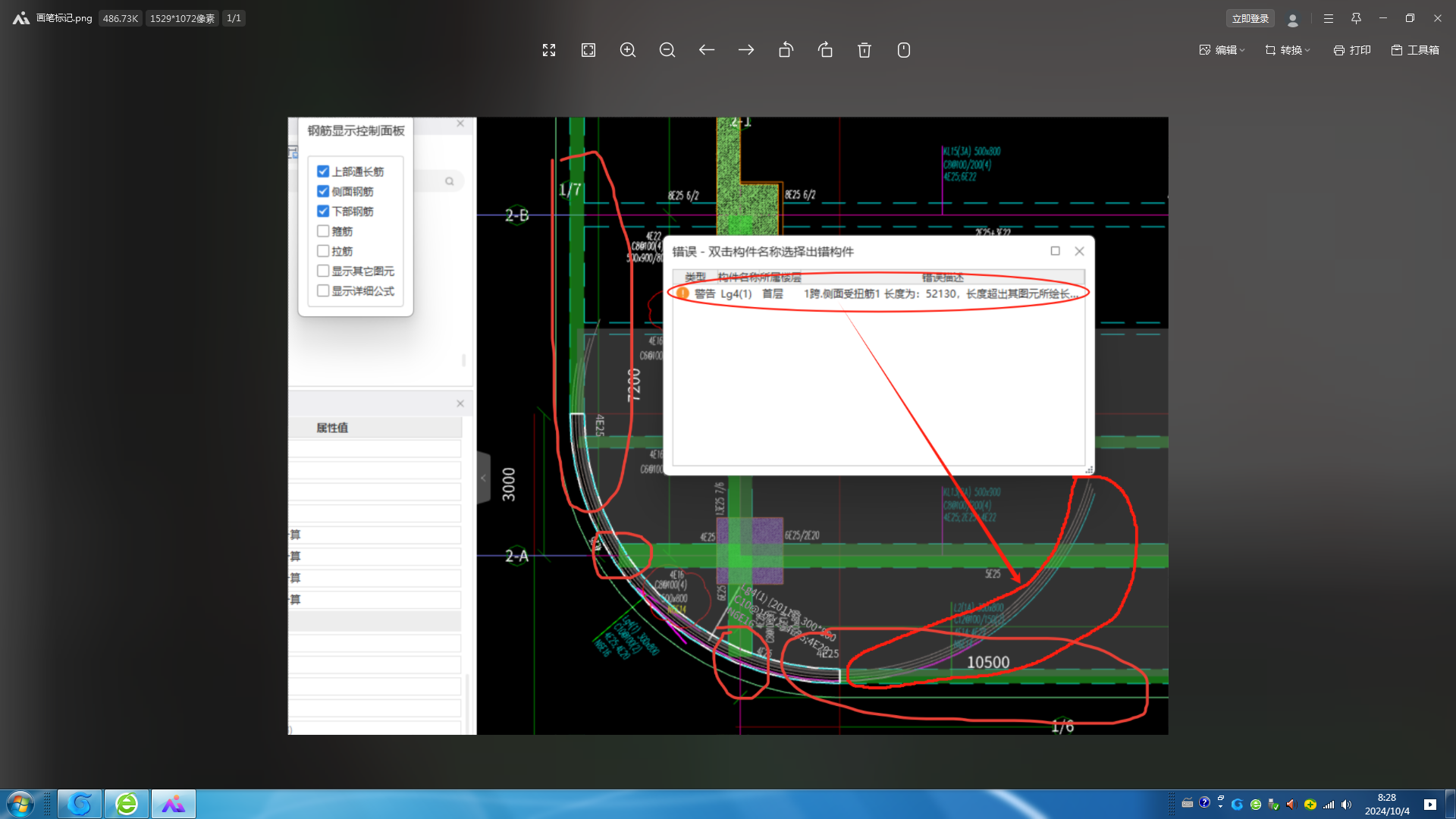The width and height of the screenshot is (1456, 819).
Task: Click the fit-to-window icon in the viewer toolbar
Action: click(x=588, y=50)
